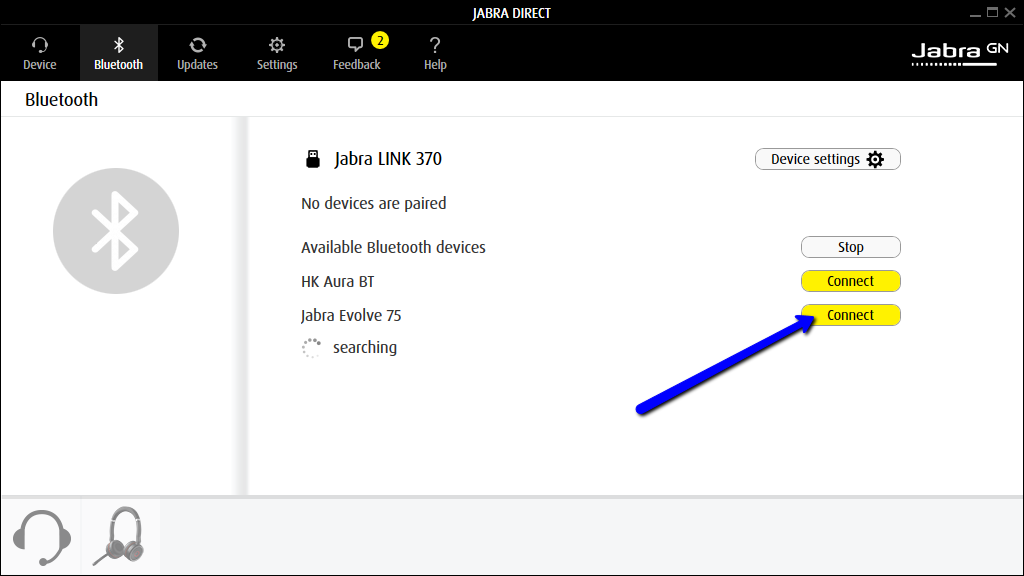Connect to HK Aura BT
The height and width of the screenshot is (576, 1024).
(x=850, y=281)
